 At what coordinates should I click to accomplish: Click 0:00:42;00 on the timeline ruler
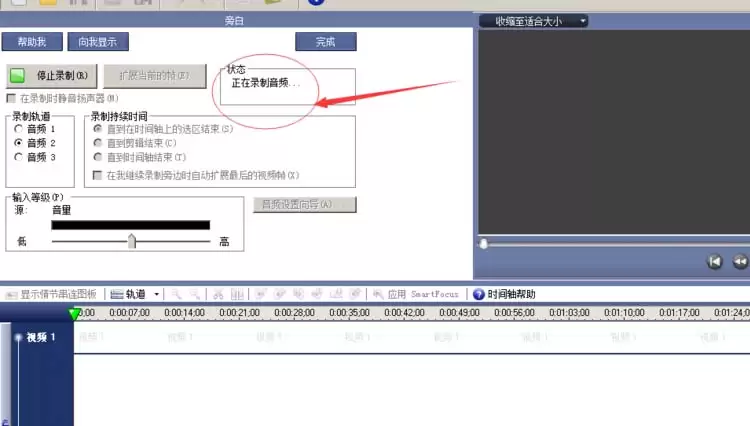pyautogui.click(x=404, y=313)
